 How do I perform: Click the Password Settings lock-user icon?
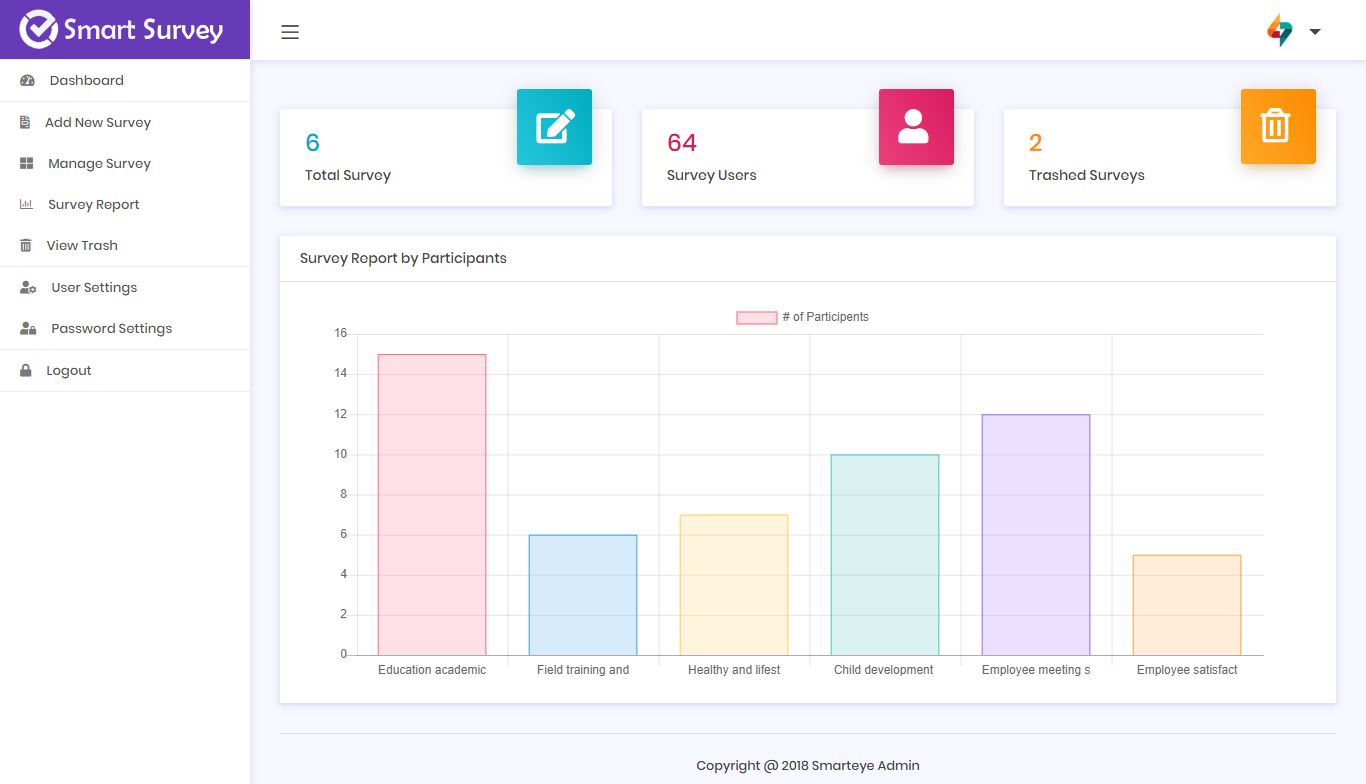(x=28, y=328)
